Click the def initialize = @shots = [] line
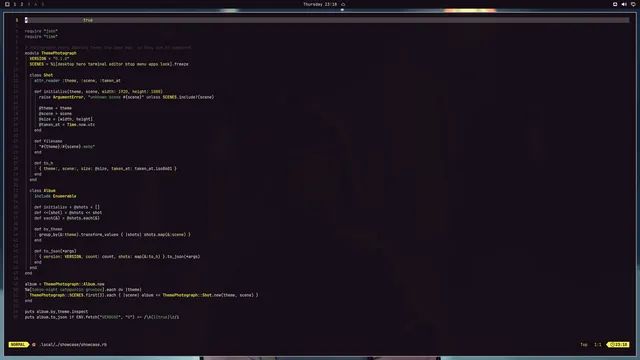 (67, 207)
